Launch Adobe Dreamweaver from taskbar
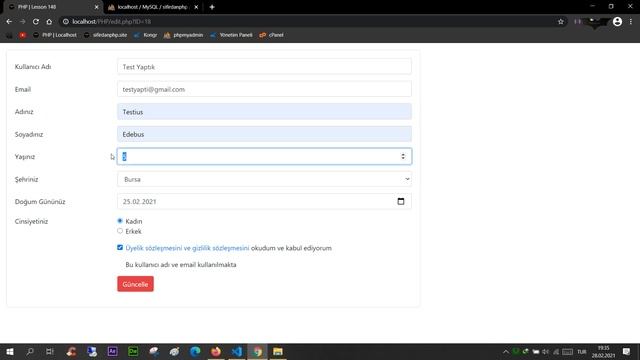The image size is (640, 360). [x=133, y=351]
